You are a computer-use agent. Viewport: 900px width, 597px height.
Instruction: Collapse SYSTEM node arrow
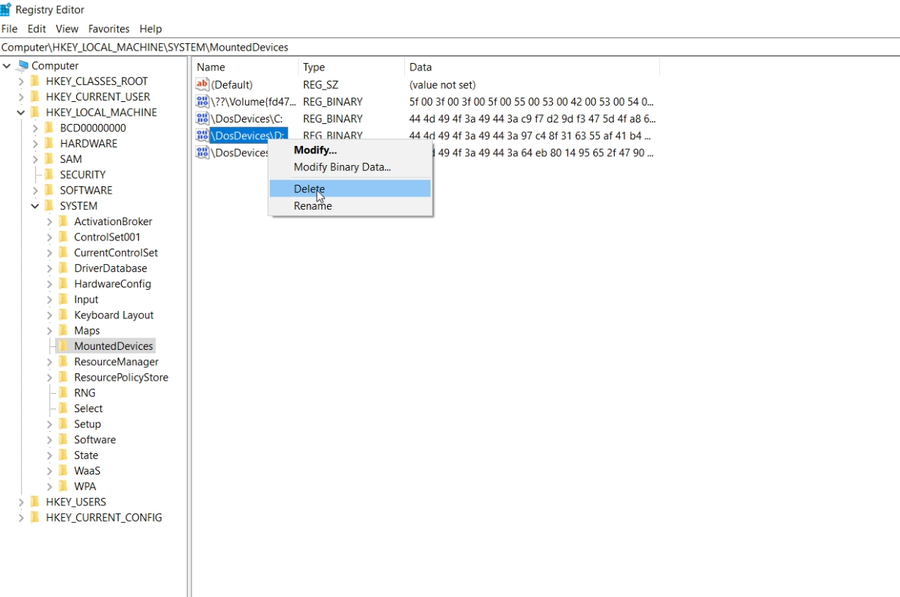pyautogui.click(x=35, y=206)
